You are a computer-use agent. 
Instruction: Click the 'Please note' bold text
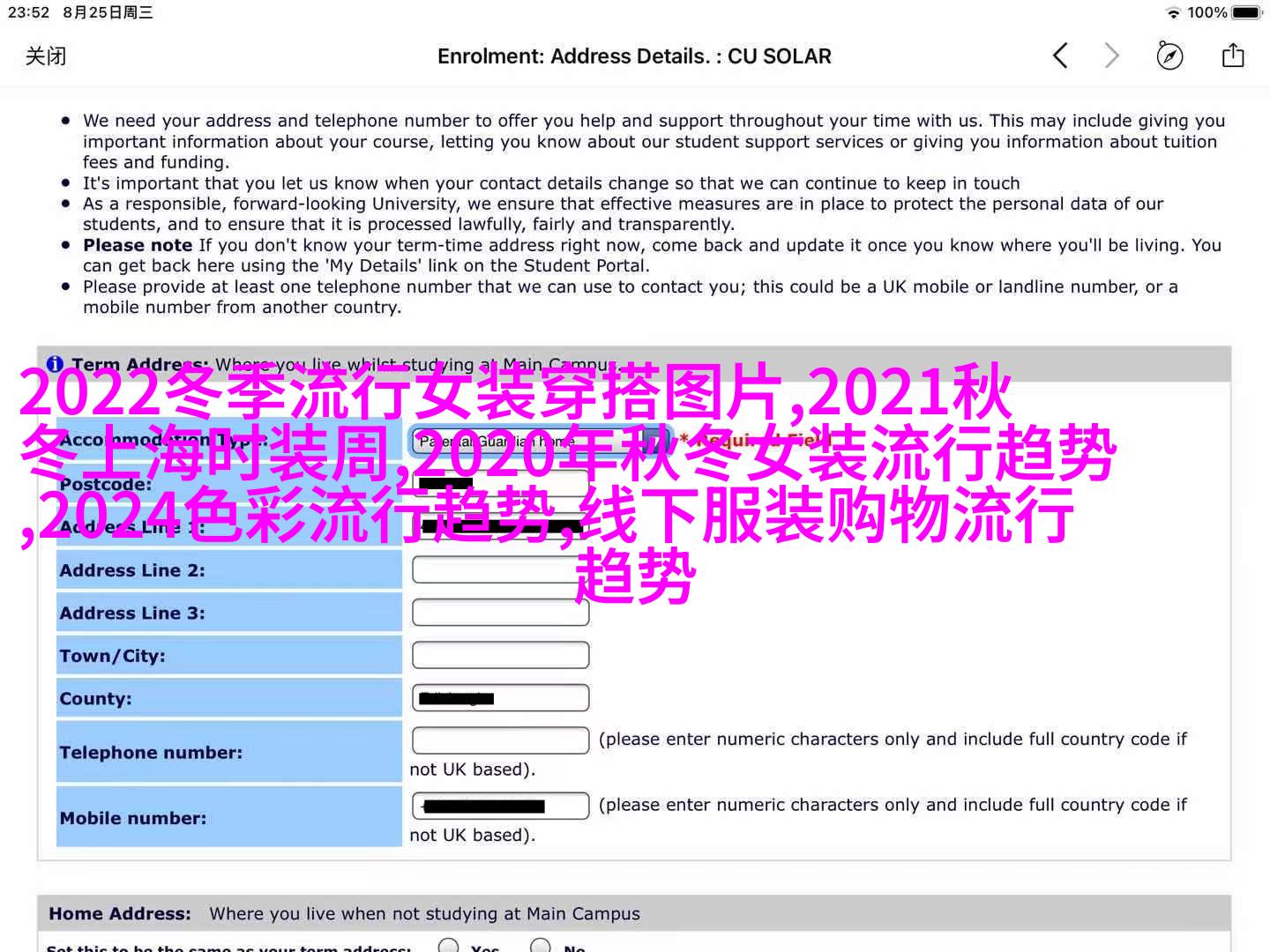click(138, 245)
